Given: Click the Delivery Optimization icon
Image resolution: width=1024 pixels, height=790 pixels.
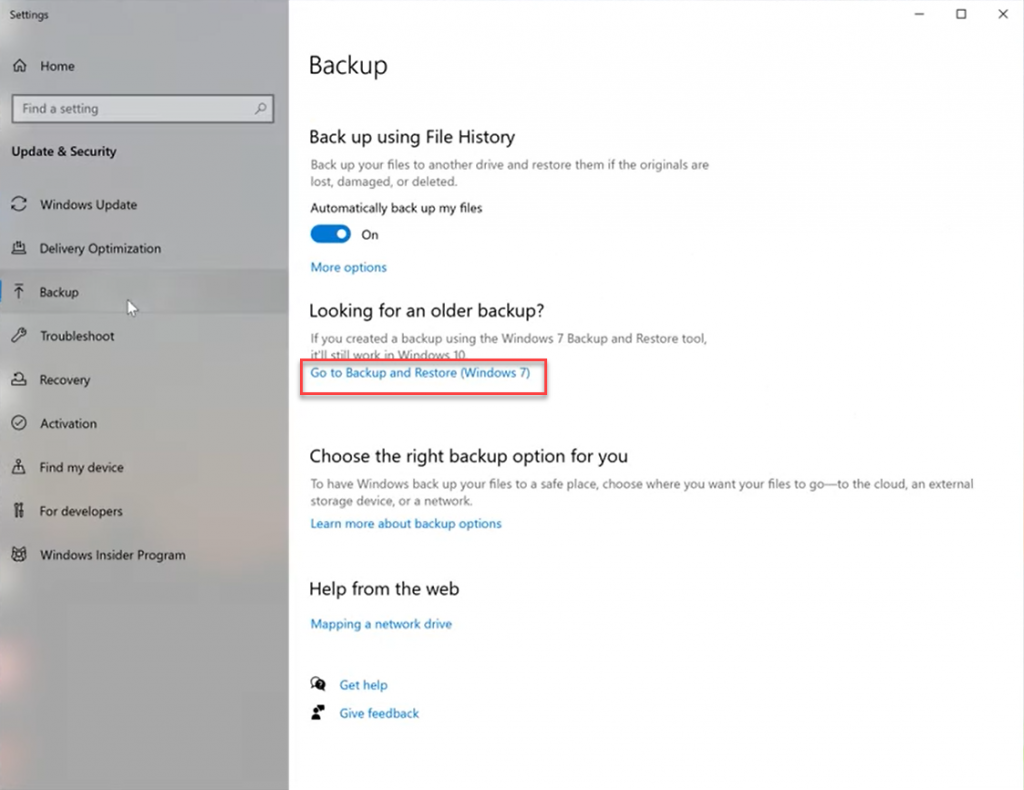Looking at the screenshot, I should point(19,248).
